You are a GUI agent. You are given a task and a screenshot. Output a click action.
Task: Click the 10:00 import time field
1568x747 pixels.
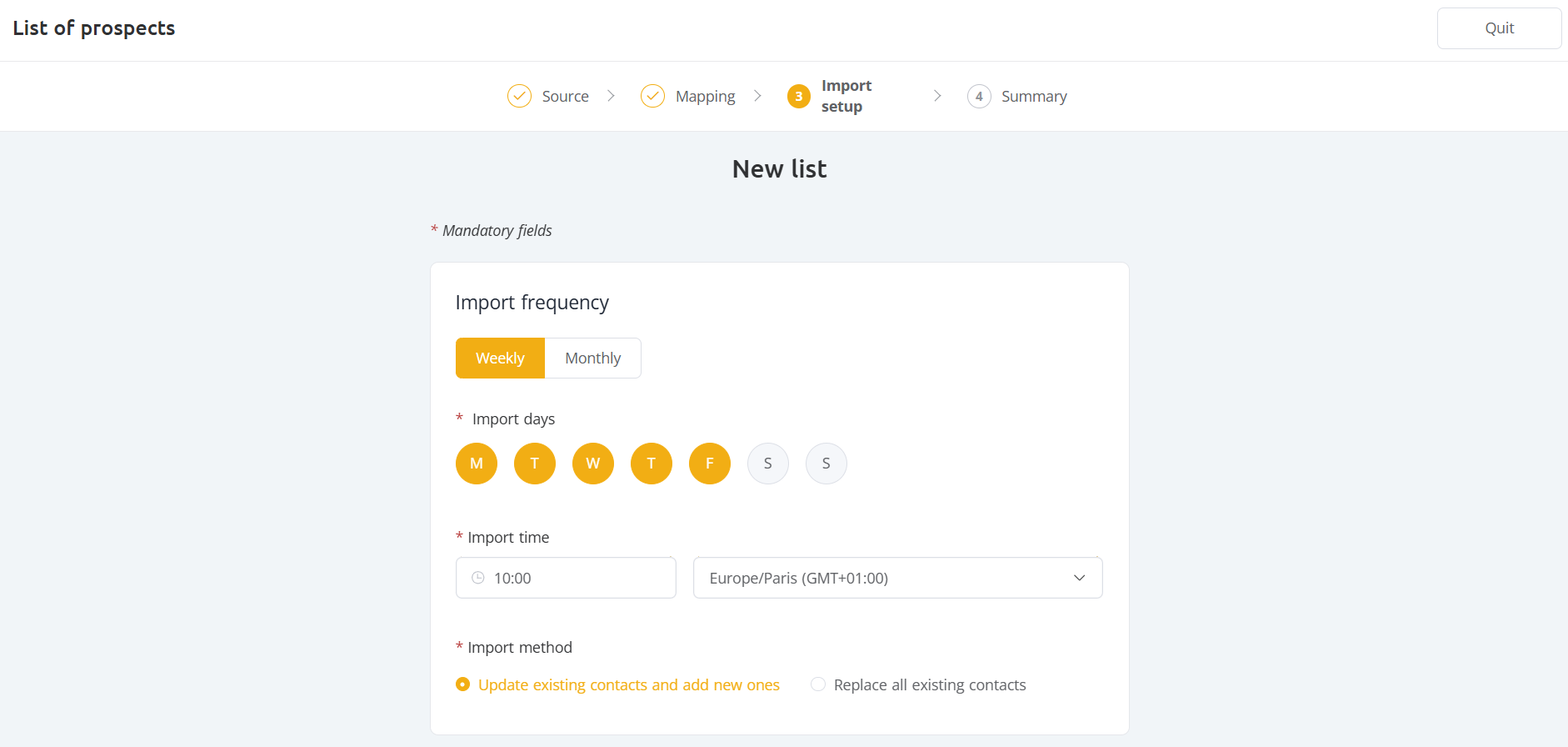[x=566, y=578]
